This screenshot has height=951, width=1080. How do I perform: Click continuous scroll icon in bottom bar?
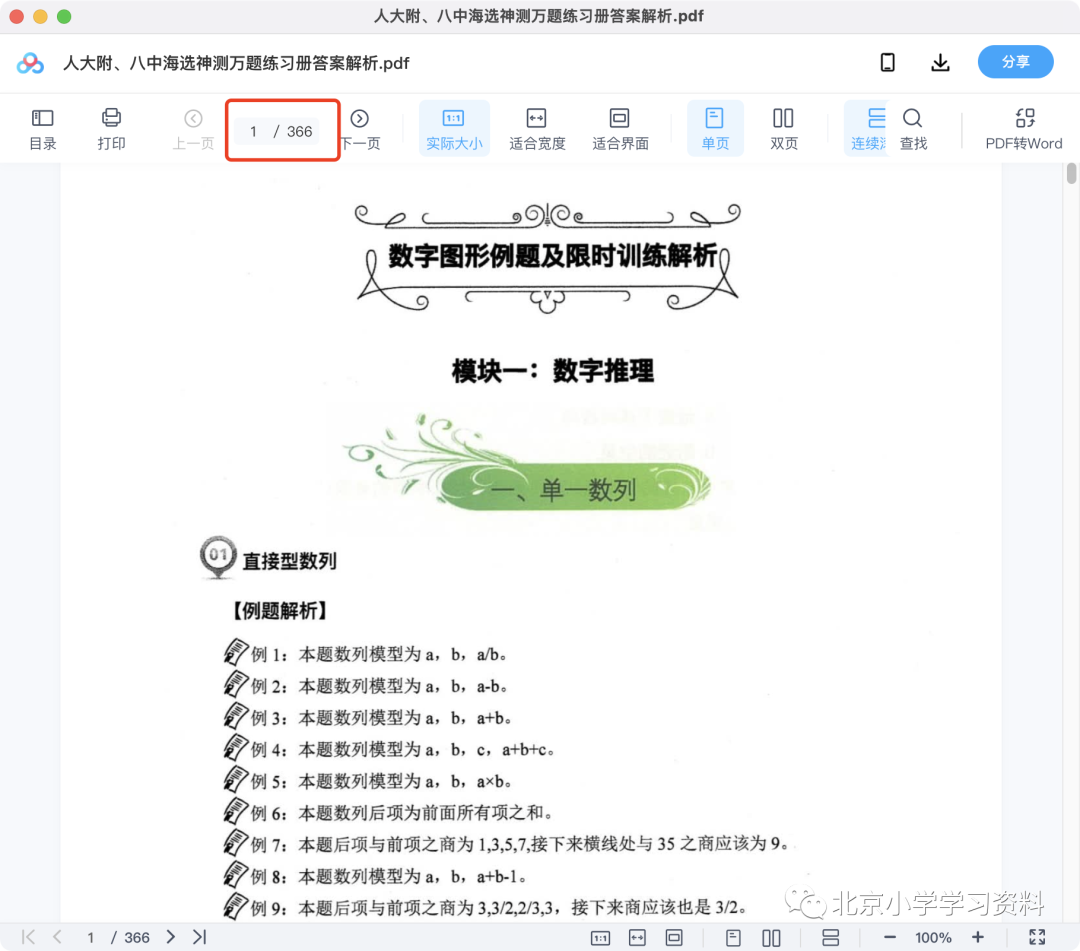[831, 938]
